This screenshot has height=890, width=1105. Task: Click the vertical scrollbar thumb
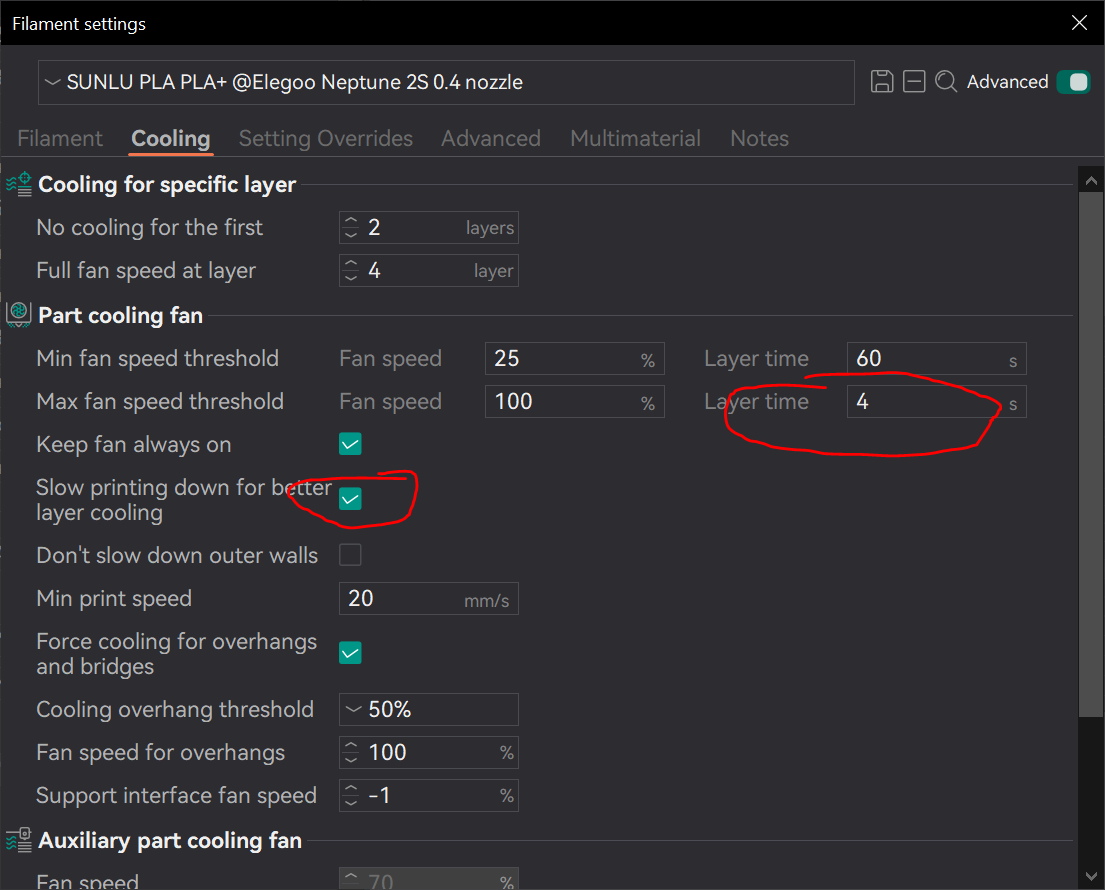coord(1091,455)
